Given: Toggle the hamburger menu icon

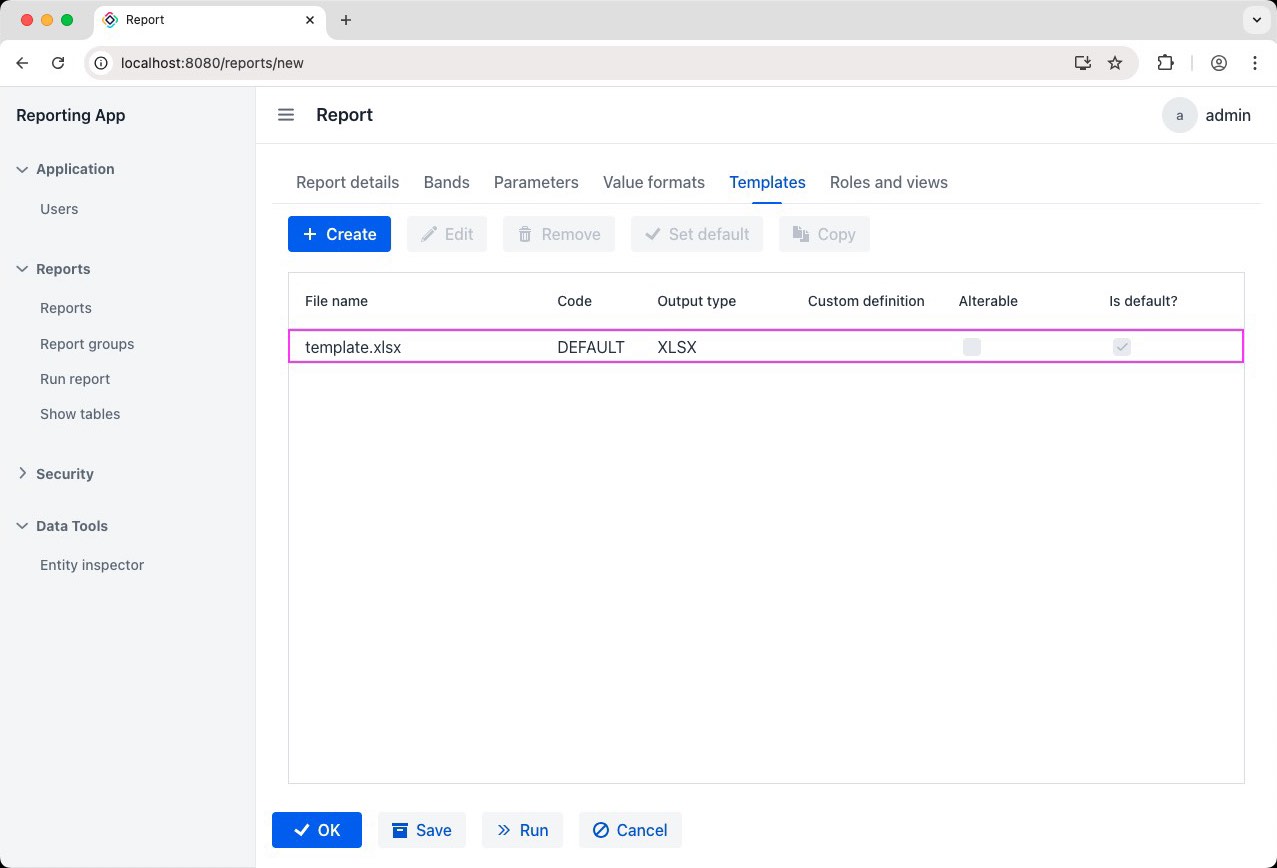Looking at the screenshot, I should coord(286,115).
